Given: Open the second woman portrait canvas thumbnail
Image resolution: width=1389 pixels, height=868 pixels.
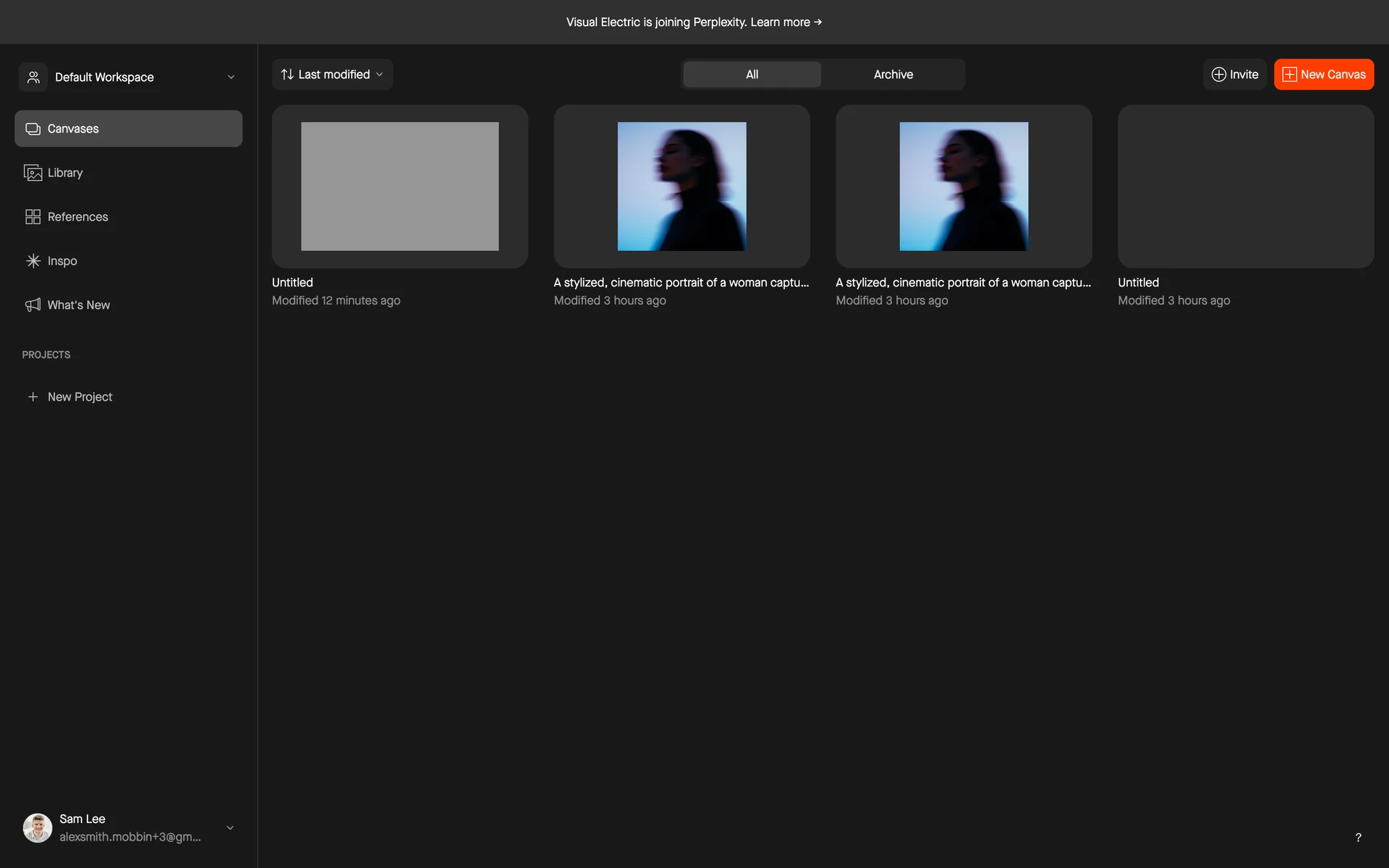Looking at the screenshot, I should point(964,187).
